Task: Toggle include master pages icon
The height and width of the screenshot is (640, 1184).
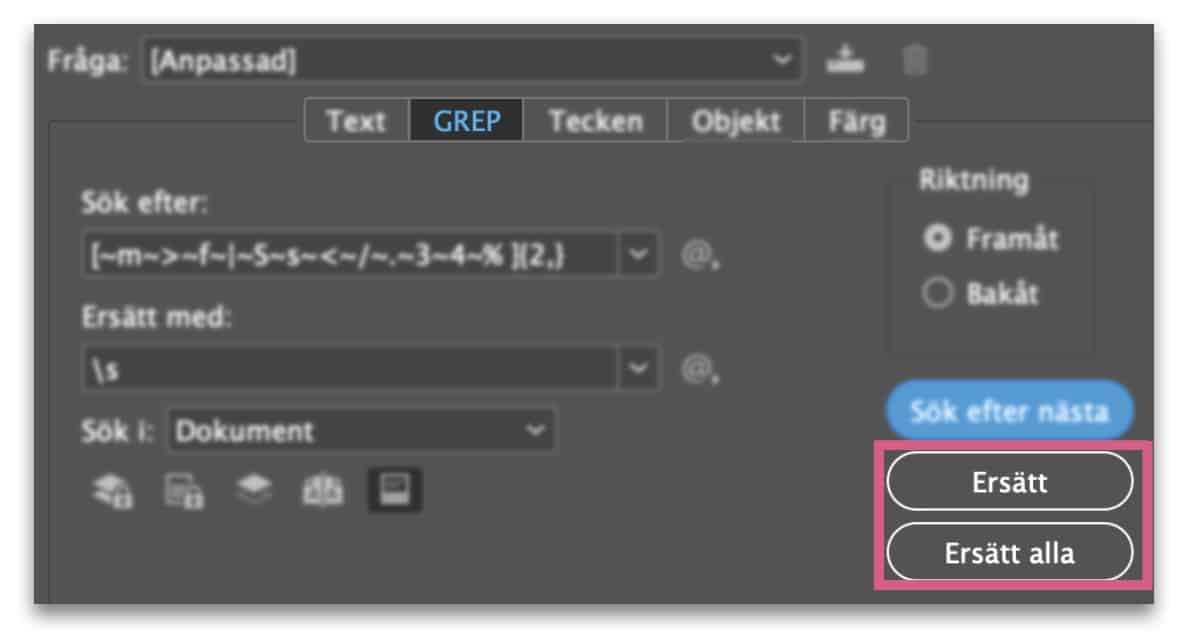Action: [x=323, y=491]
